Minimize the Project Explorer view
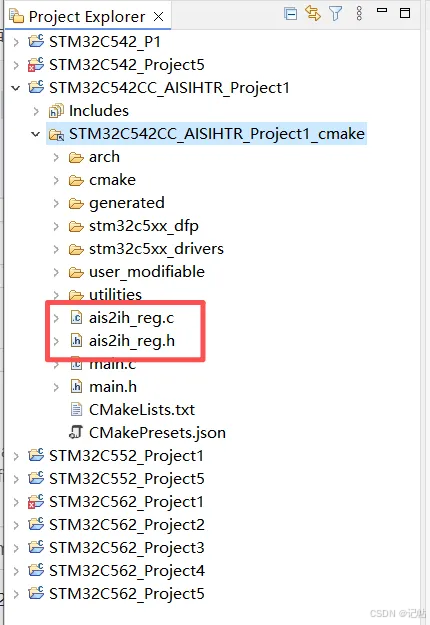This screenshot has width=430, height=625. coord(382,11)
